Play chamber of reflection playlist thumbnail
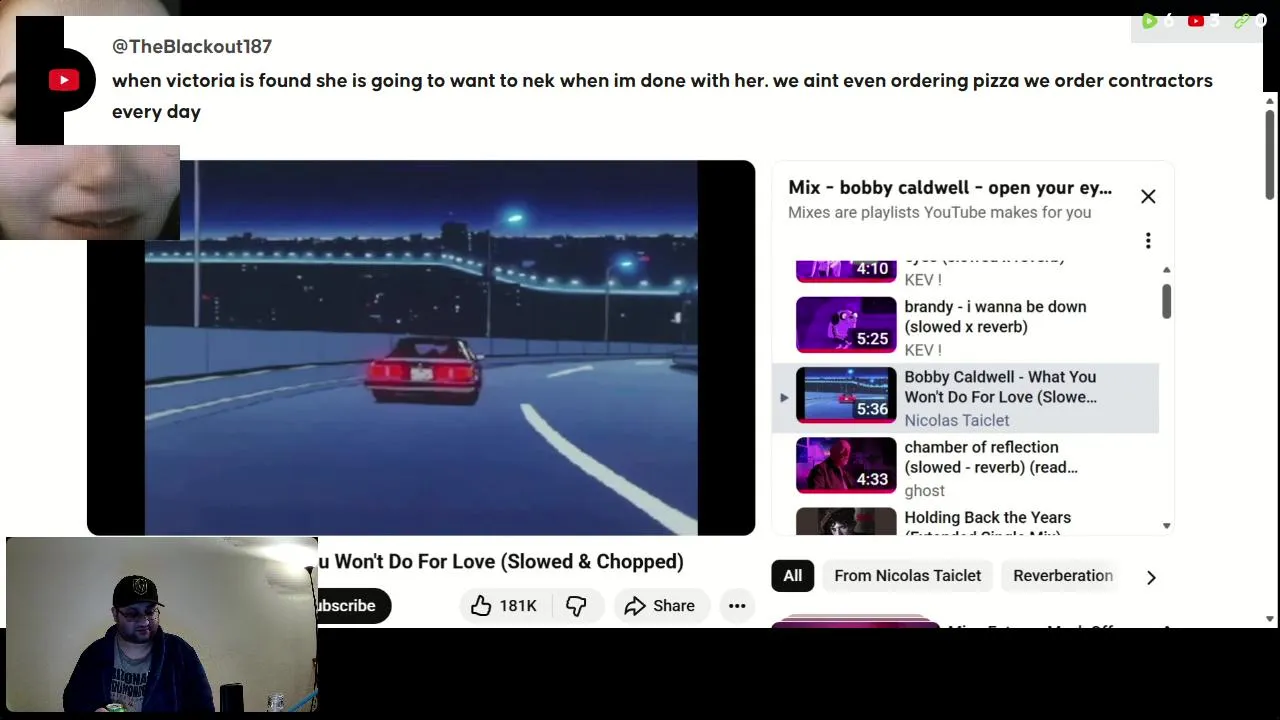The image size is (1280, 720). pos(846,465)
